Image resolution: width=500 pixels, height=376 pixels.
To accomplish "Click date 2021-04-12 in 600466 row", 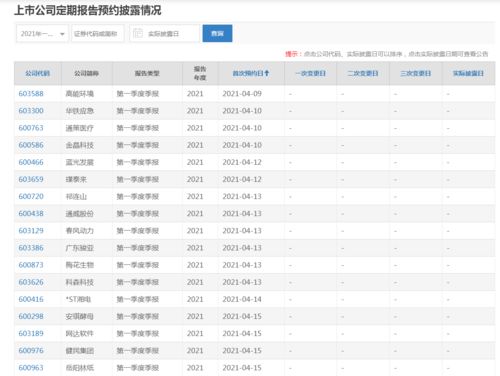I will [242, 162].
